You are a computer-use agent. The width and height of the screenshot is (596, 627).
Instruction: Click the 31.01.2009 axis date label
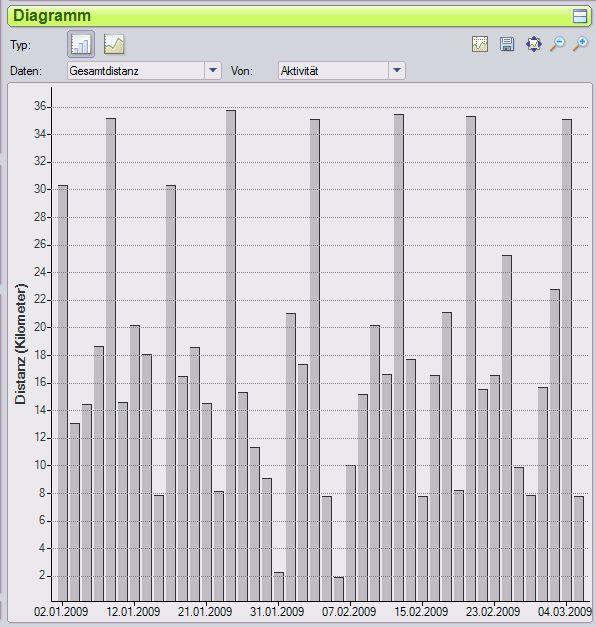click(277, 611)
